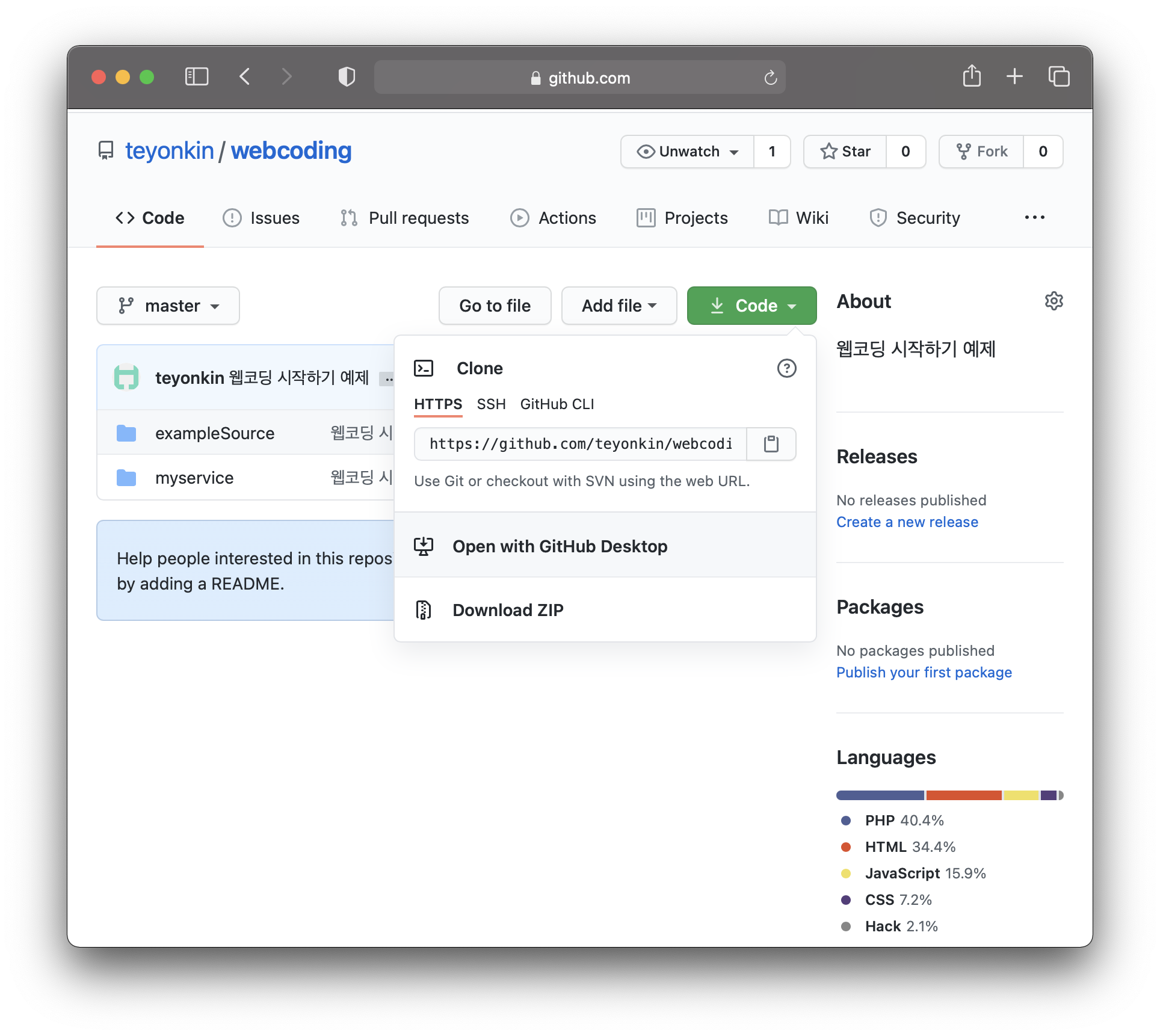Fork the repository
Screen dimensions: 1160x1036
[x=981, y=152]
